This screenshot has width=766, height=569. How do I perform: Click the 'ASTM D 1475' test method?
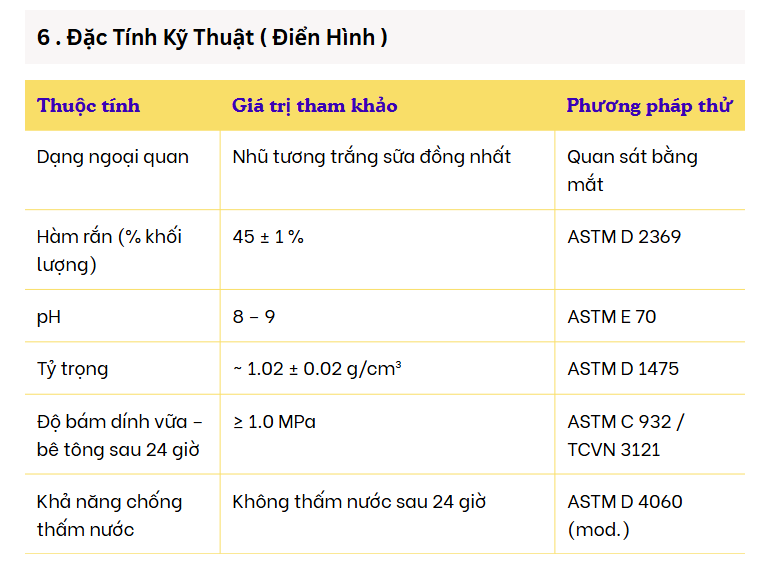(623, 369)
